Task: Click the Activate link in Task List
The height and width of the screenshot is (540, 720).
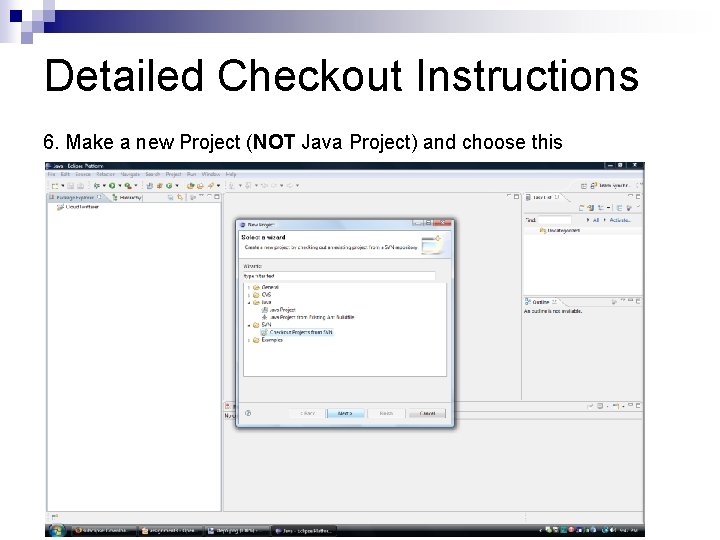Action: click(x=620, y=220)
